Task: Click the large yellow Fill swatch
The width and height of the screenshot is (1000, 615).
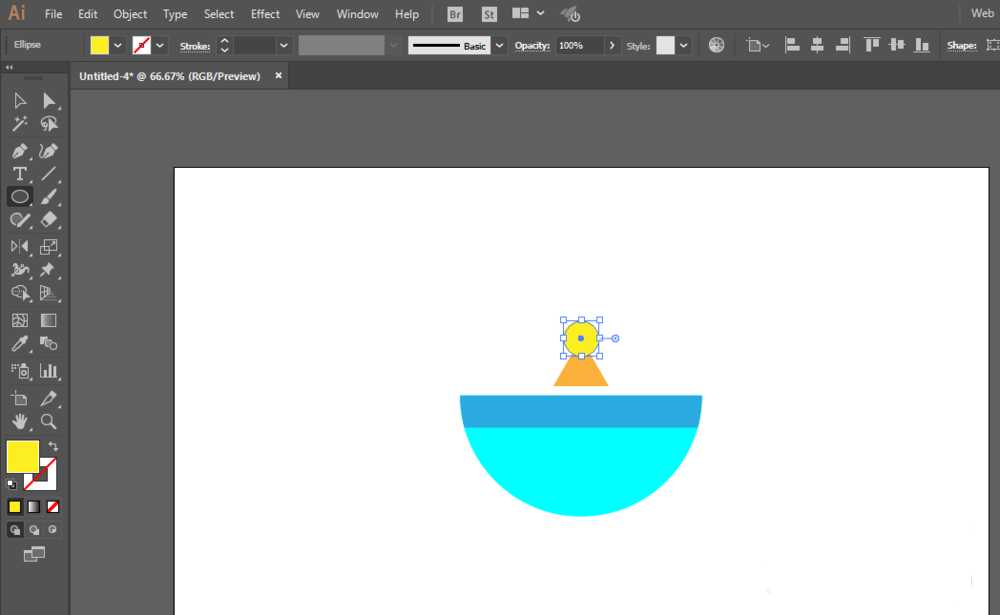Action: click(22, 457)
